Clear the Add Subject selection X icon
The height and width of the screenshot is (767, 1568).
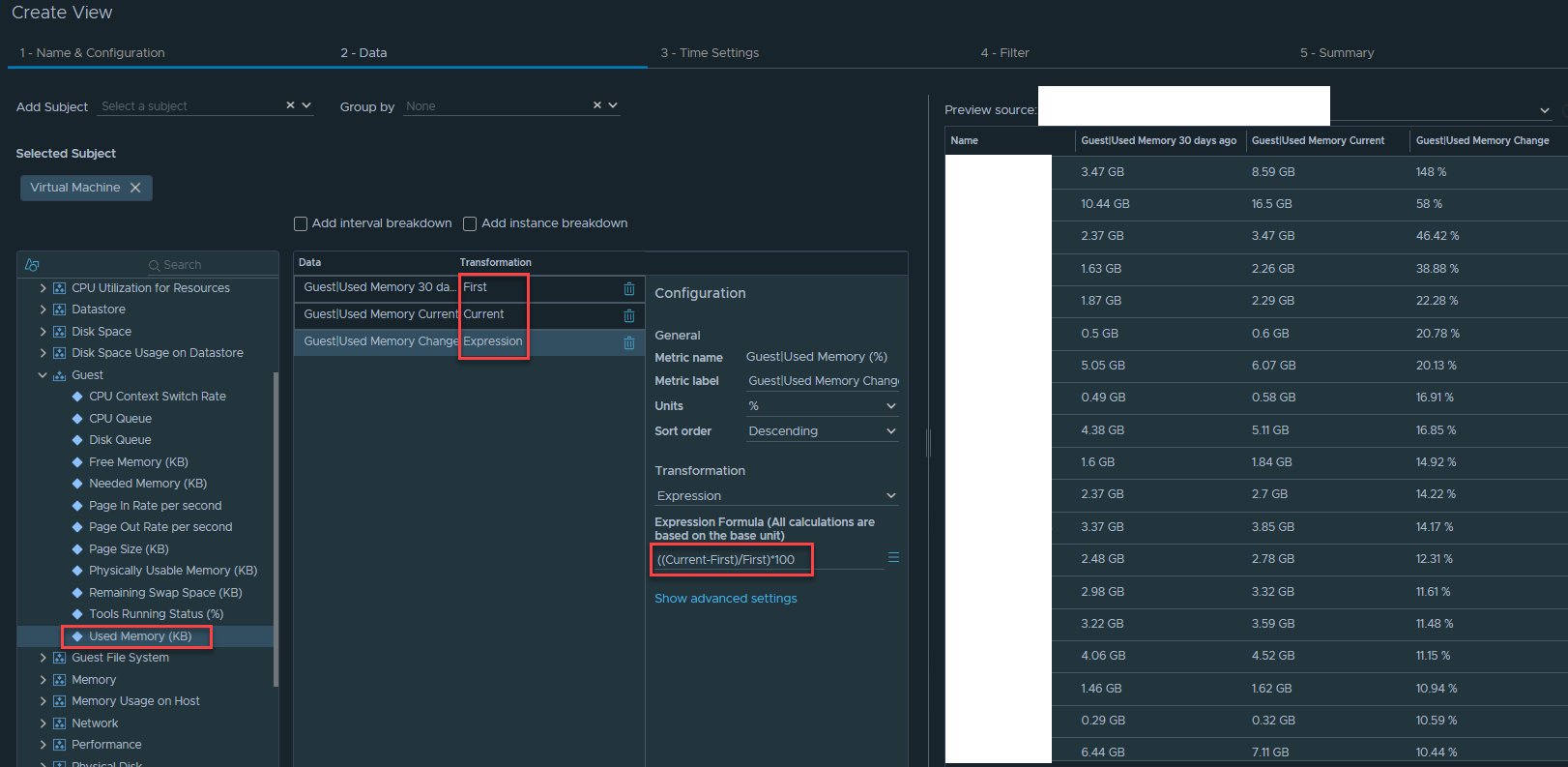click(290, 105)
